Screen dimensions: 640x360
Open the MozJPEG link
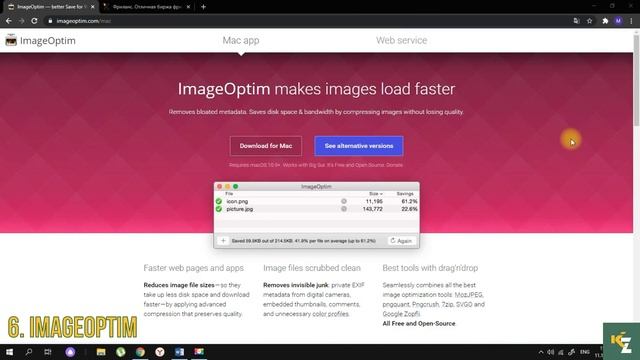pyautogui.click(x=469, y=295)
